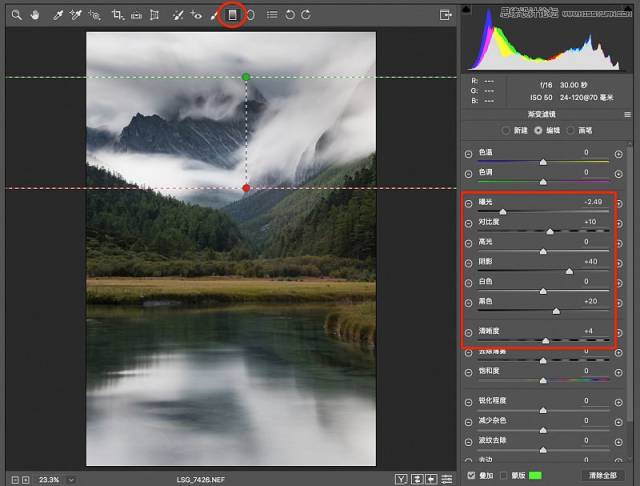Open the preferences list icon

coord(272,15)
